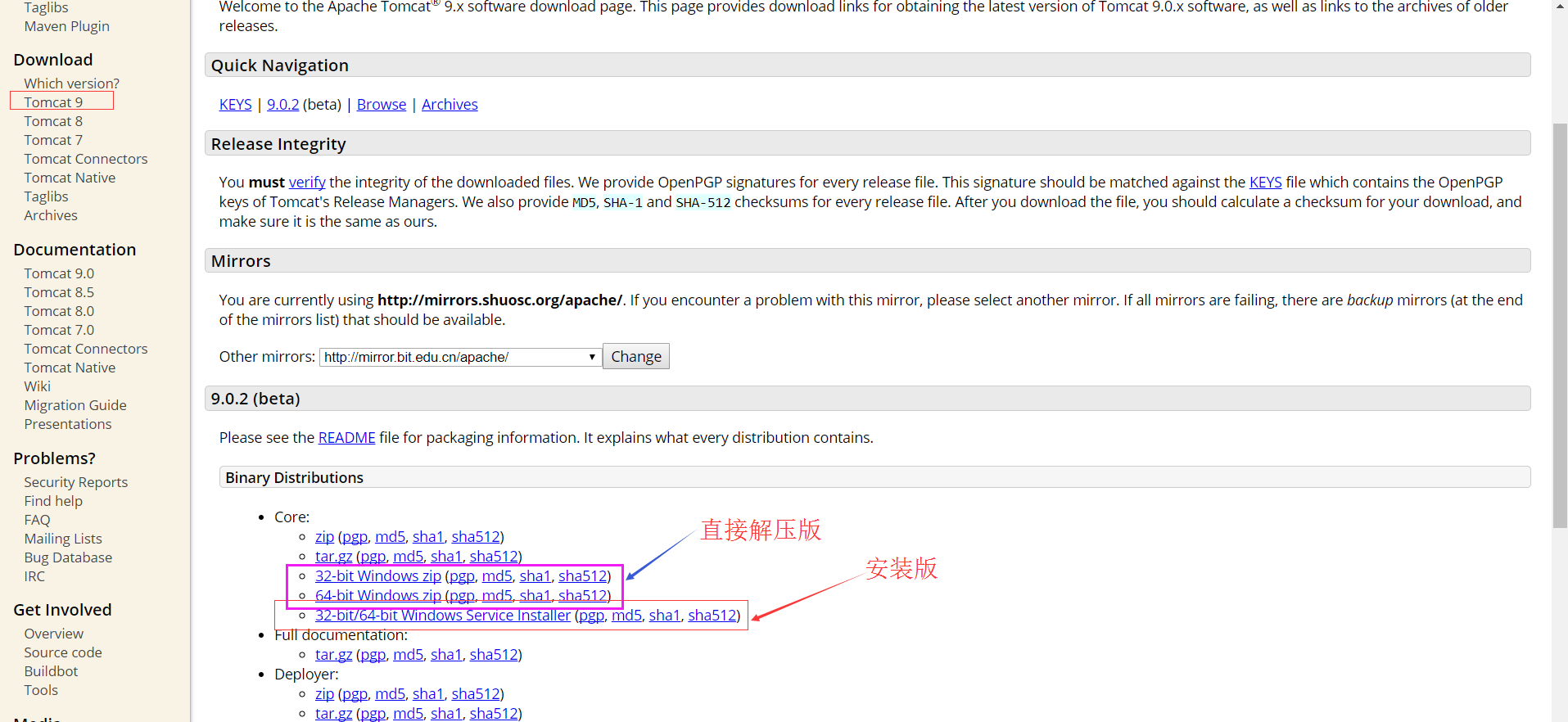Open Tomcat 7 download page
Screen dimensions: 1568x722
[53, 140]
